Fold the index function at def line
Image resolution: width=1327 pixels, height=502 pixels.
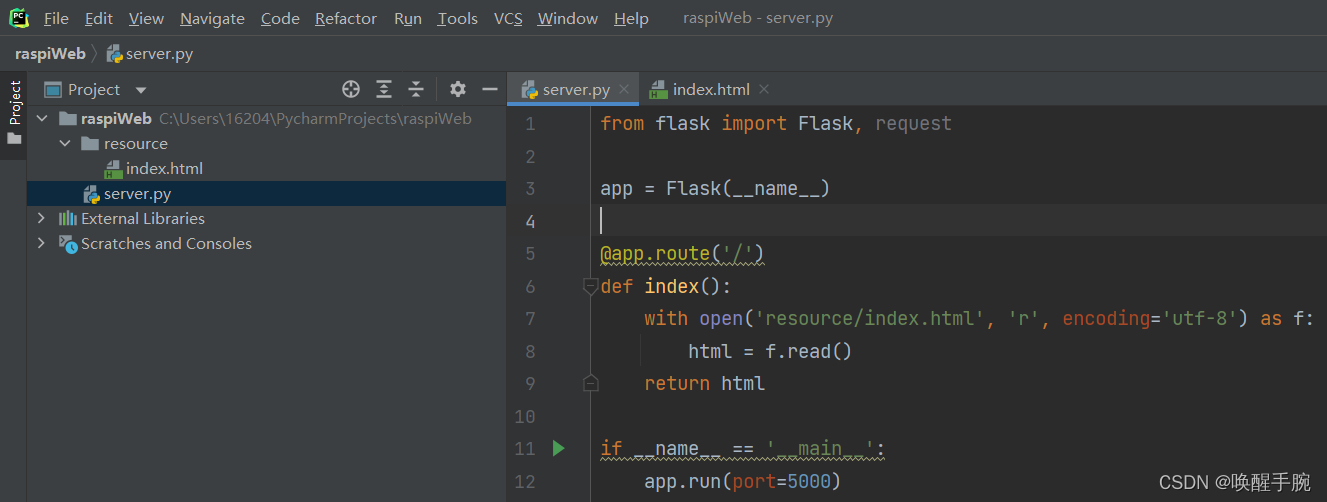590,286
